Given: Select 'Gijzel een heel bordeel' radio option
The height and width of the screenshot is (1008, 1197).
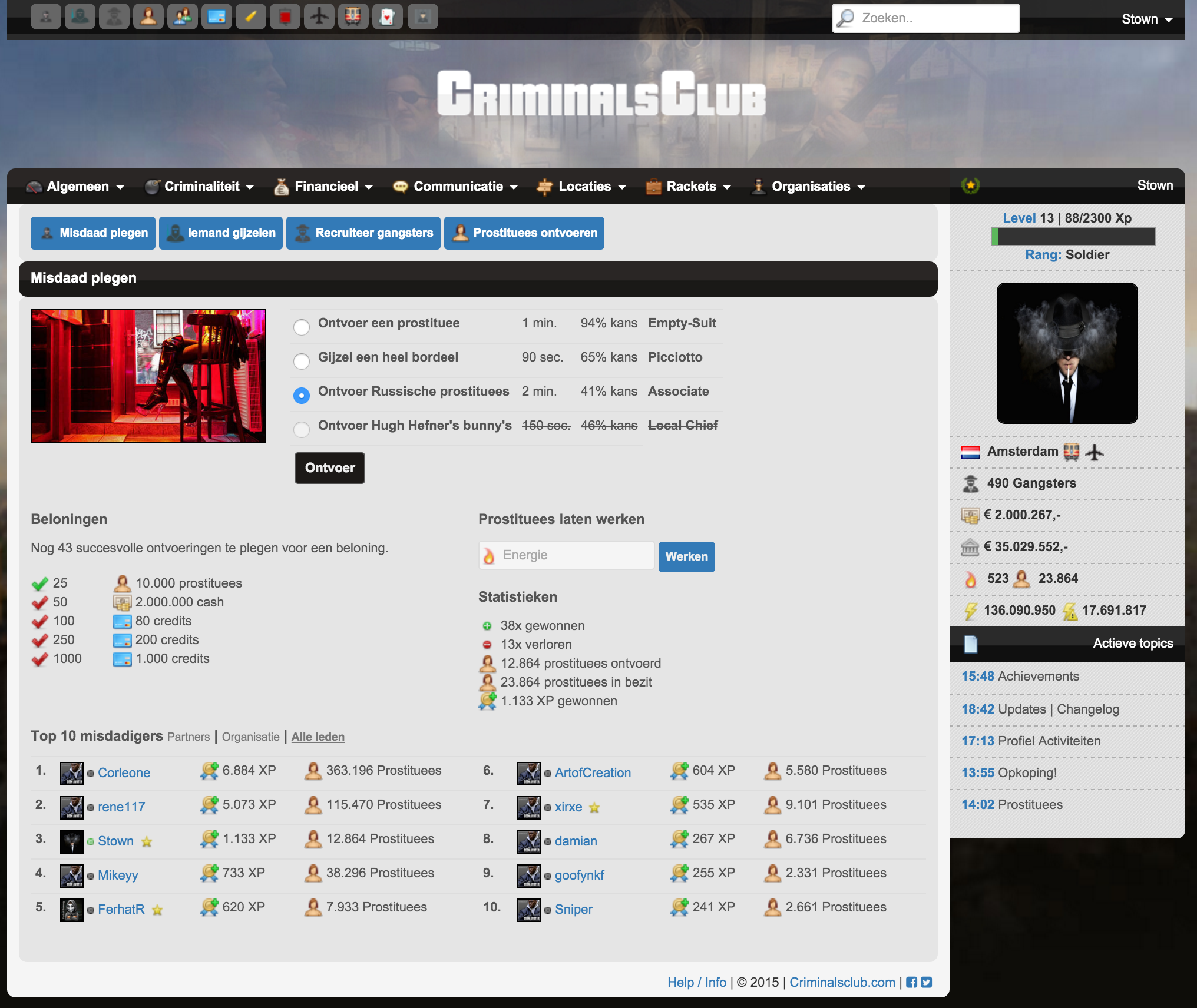Looking at the screenshot, I should [302, 361].
